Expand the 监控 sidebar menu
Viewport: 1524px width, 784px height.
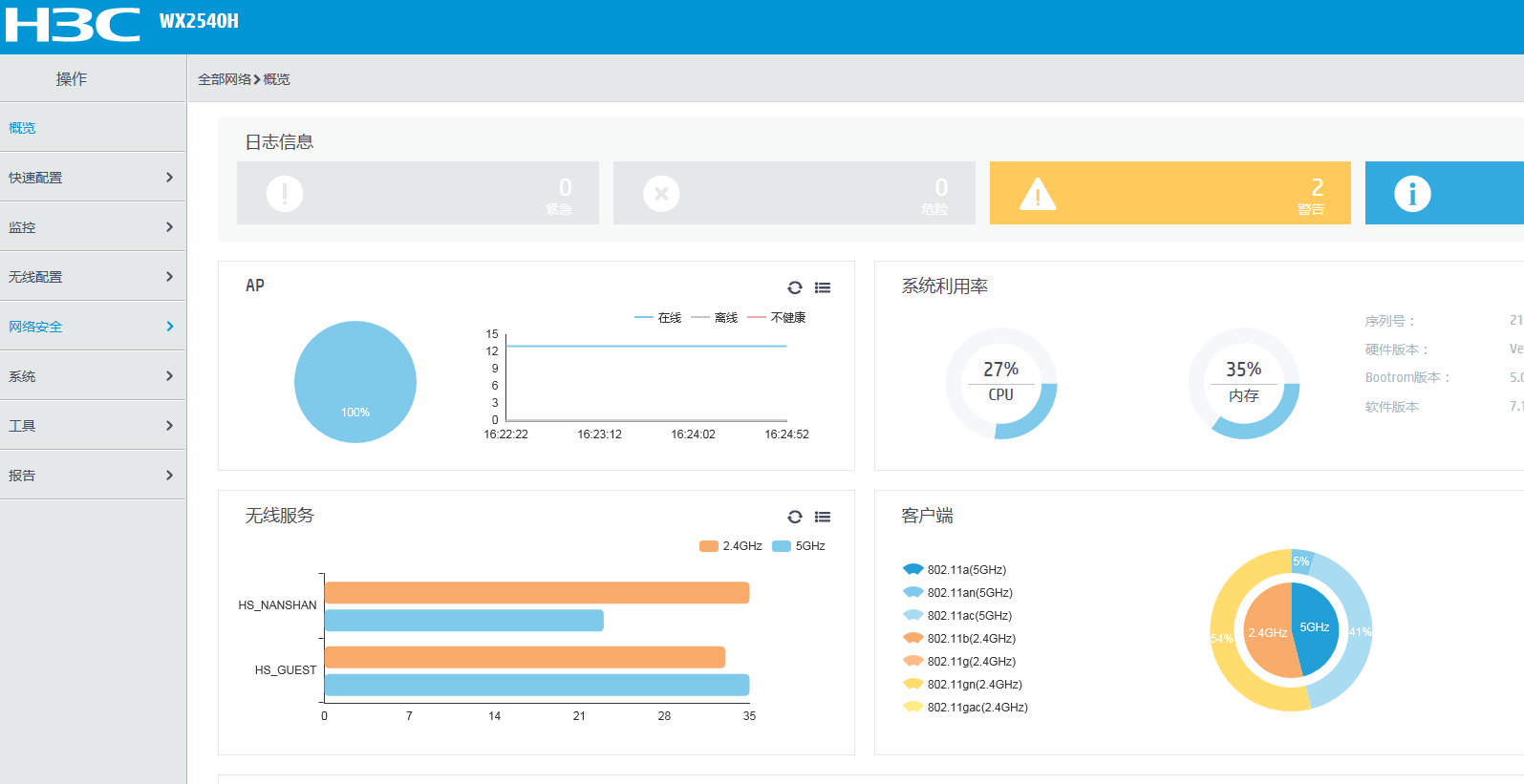93,227
